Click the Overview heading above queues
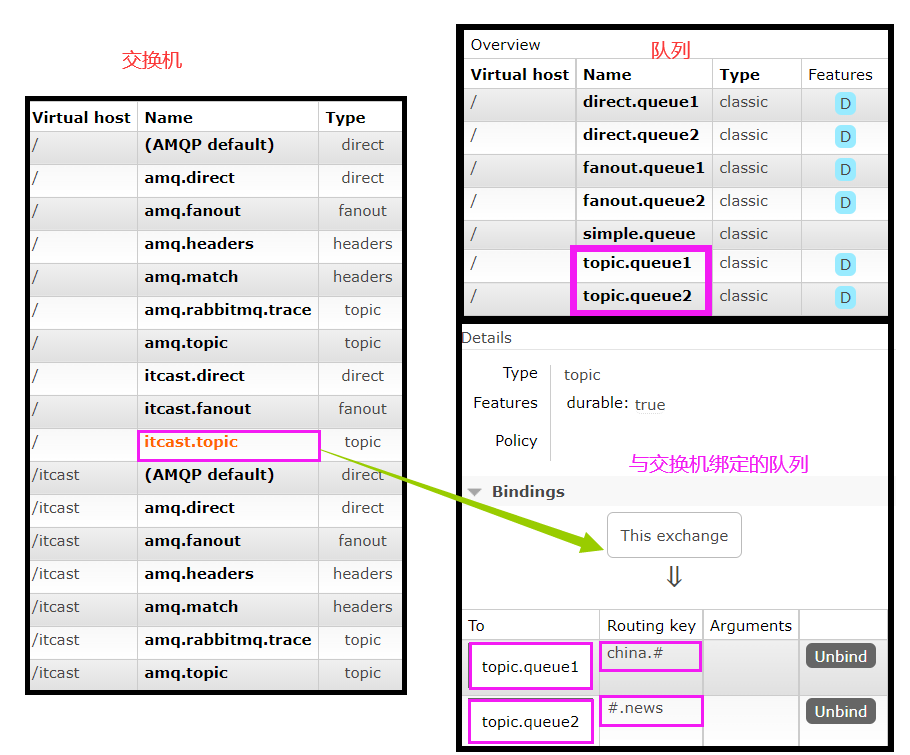Image resolution: width=910 pixels, height=755 pixels. point(505,45)
